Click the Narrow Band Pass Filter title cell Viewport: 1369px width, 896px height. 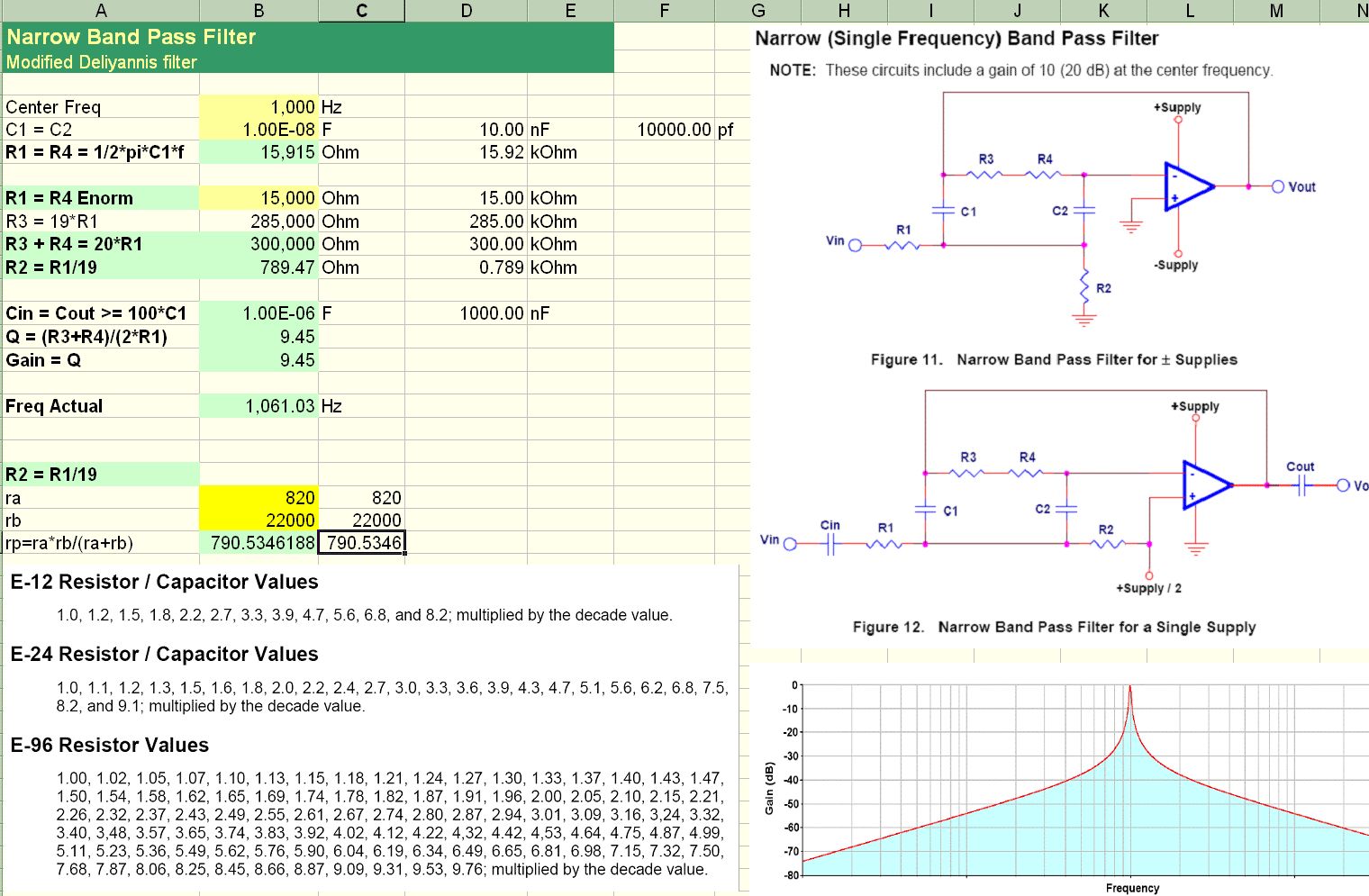pos(131,38)
